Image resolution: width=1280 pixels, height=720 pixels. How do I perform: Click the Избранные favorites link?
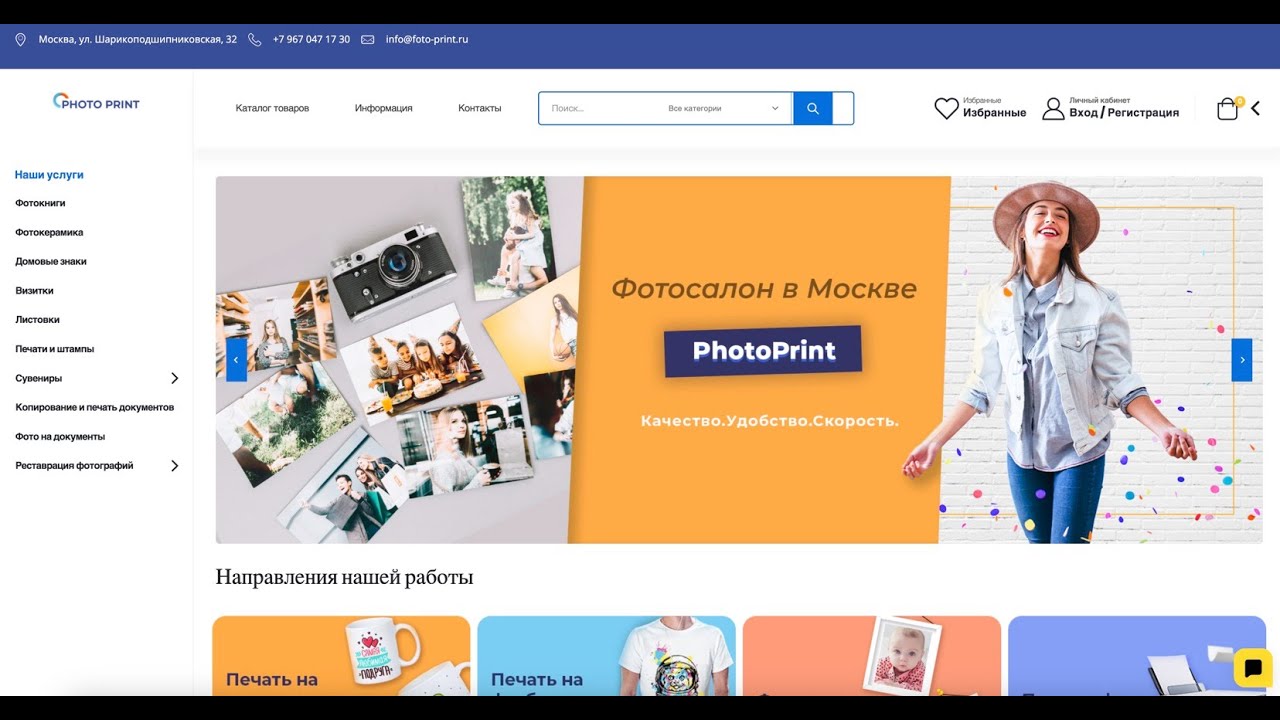(994, 113)
